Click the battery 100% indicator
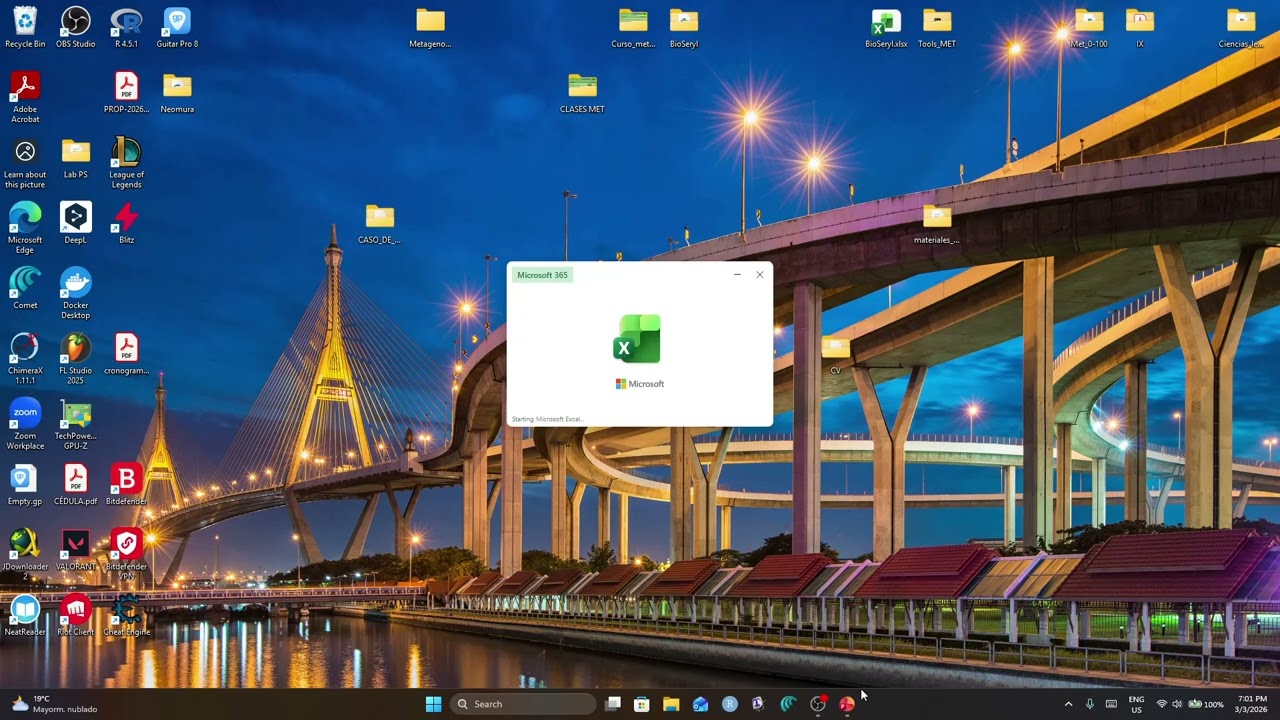 [1206, 704]
